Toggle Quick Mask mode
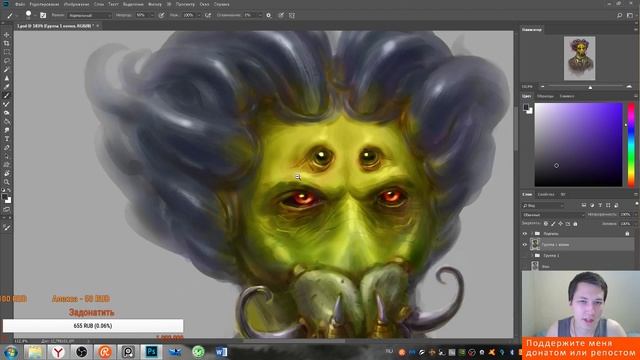The height and width of the screenshot is (360, 640). tap(7, 209)
